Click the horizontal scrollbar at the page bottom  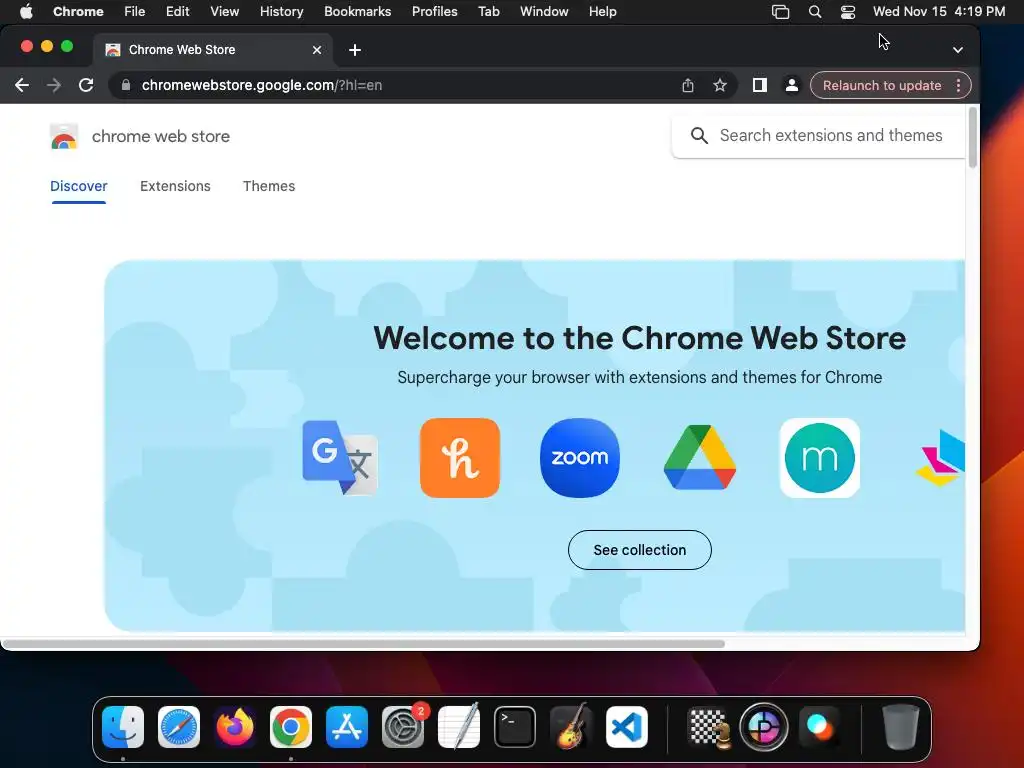(363, 644)
